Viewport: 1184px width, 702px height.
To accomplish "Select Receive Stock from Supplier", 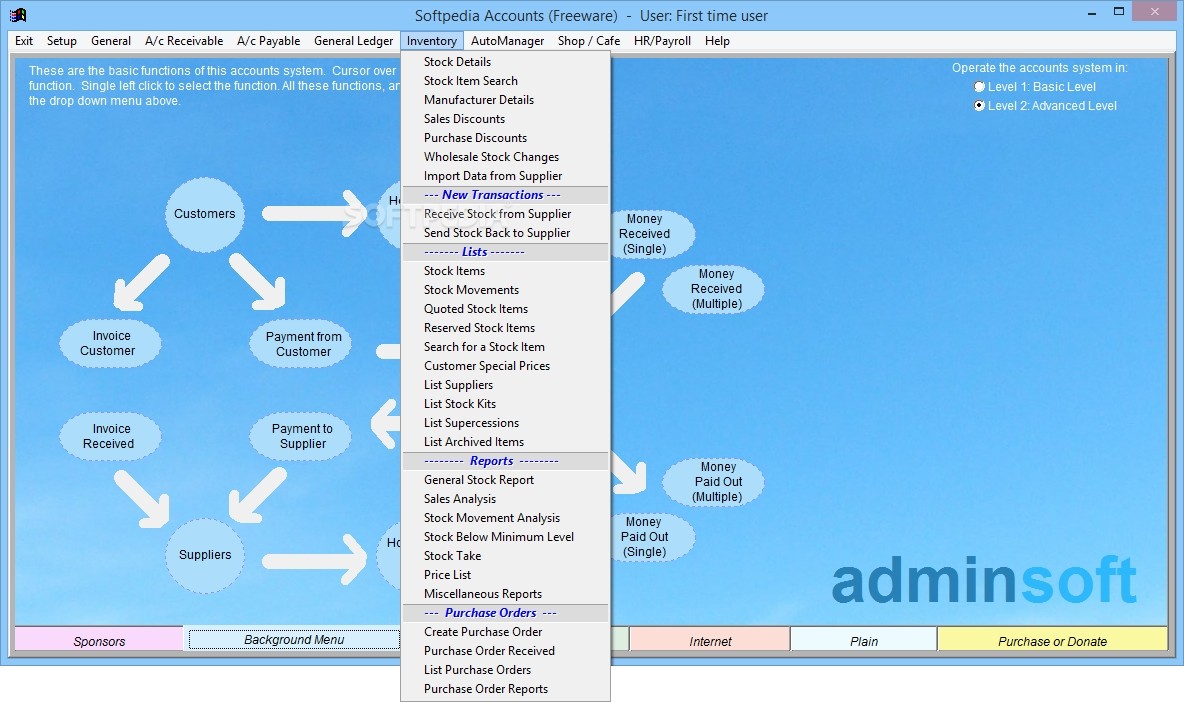I will pyautogui.click(x=505, y=214).
